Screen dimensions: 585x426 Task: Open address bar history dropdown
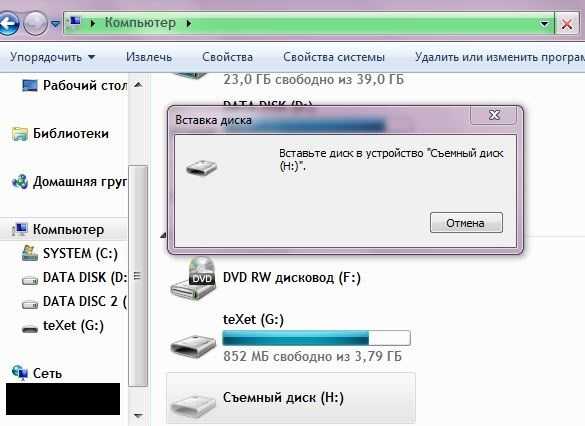click(x=544, y=24)
